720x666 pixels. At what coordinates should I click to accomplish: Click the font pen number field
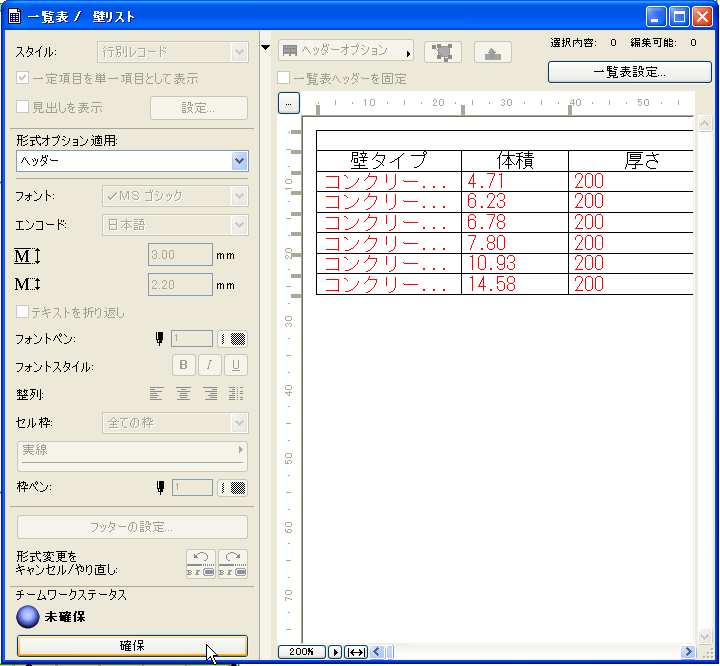(192, 339)
